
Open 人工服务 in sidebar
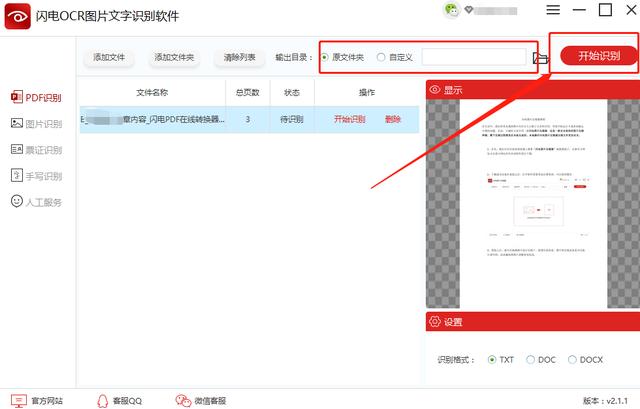point(36,202)
